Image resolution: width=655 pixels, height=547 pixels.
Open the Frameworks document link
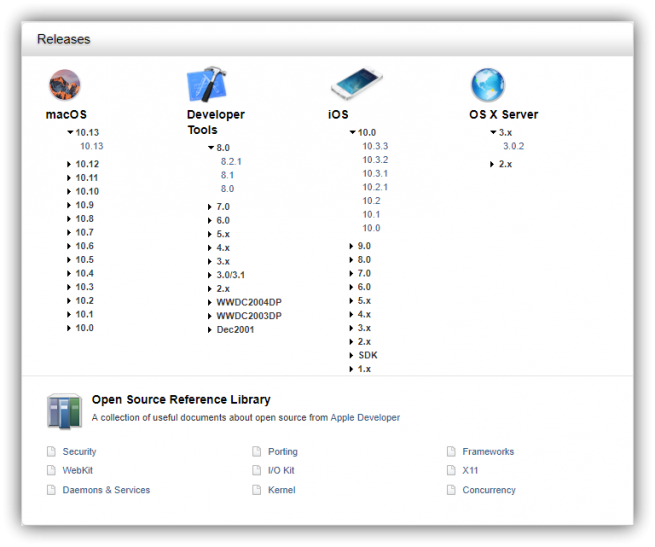coord(488,451)
